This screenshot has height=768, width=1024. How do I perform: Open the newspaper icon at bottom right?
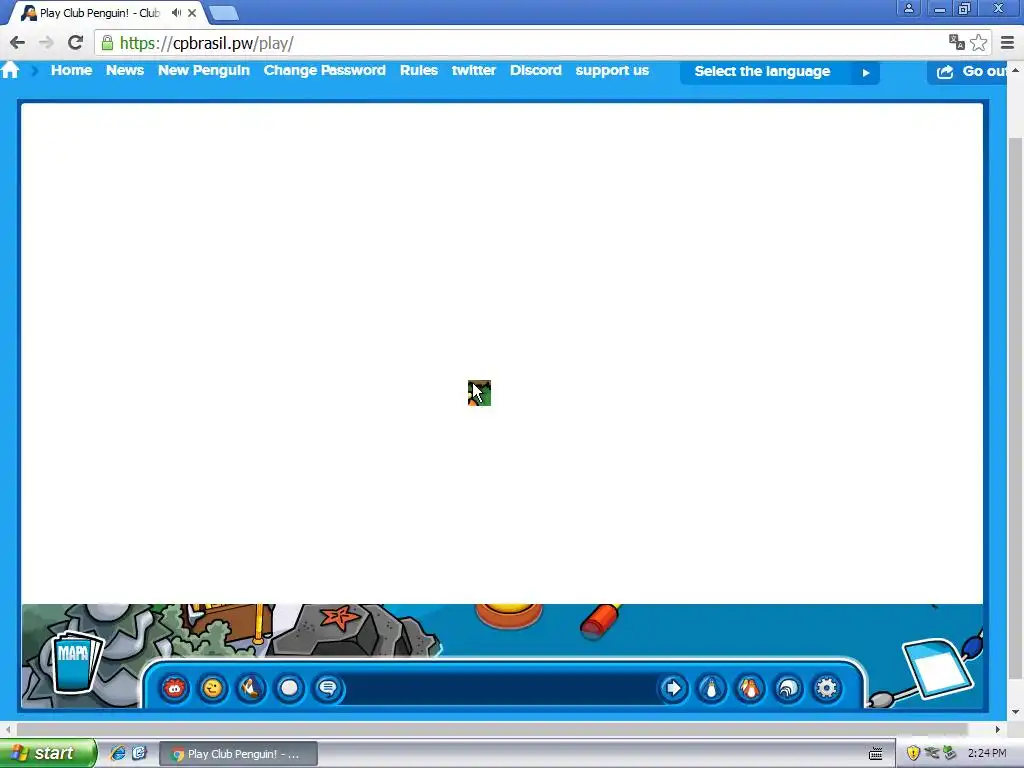coord(938,669)
